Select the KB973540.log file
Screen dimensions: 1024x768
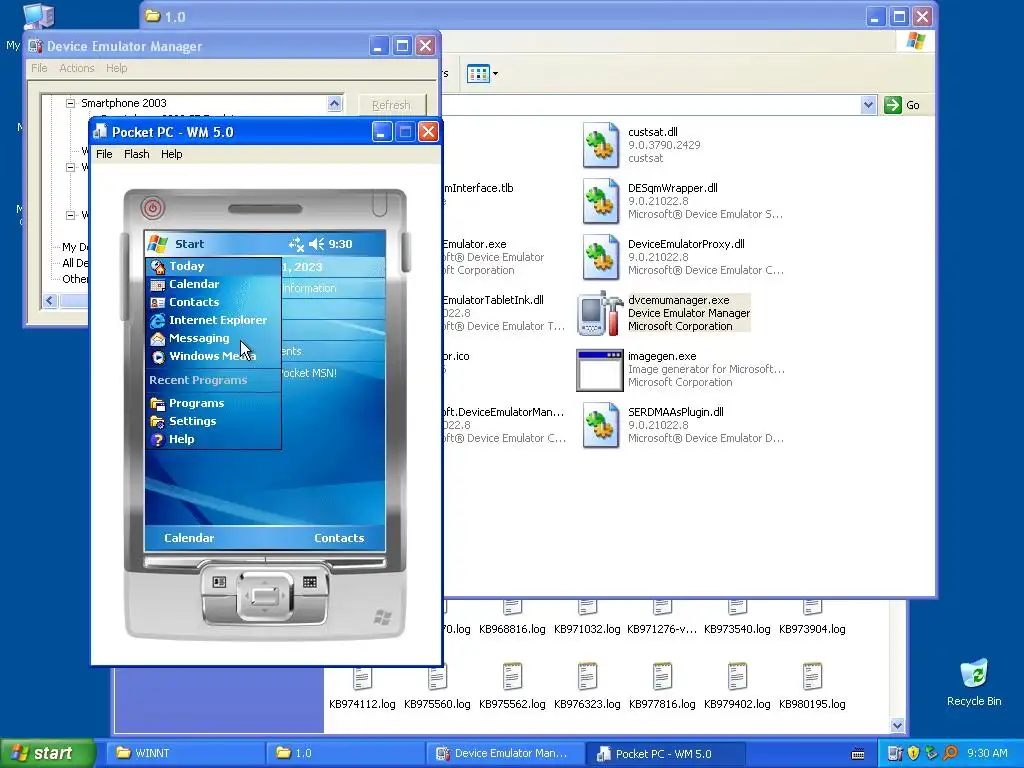click(737, 618)
